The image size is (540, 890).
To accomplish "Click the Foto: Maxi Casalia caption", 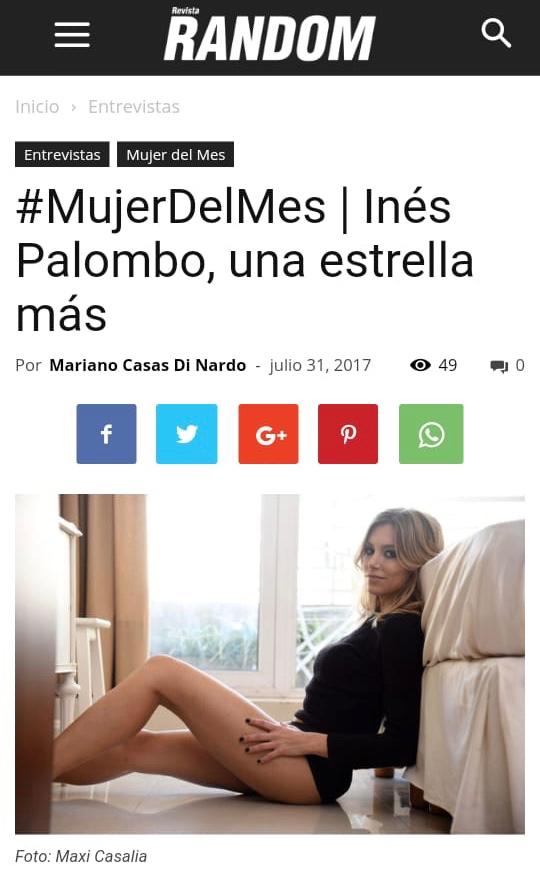I will tap(81, 856).
